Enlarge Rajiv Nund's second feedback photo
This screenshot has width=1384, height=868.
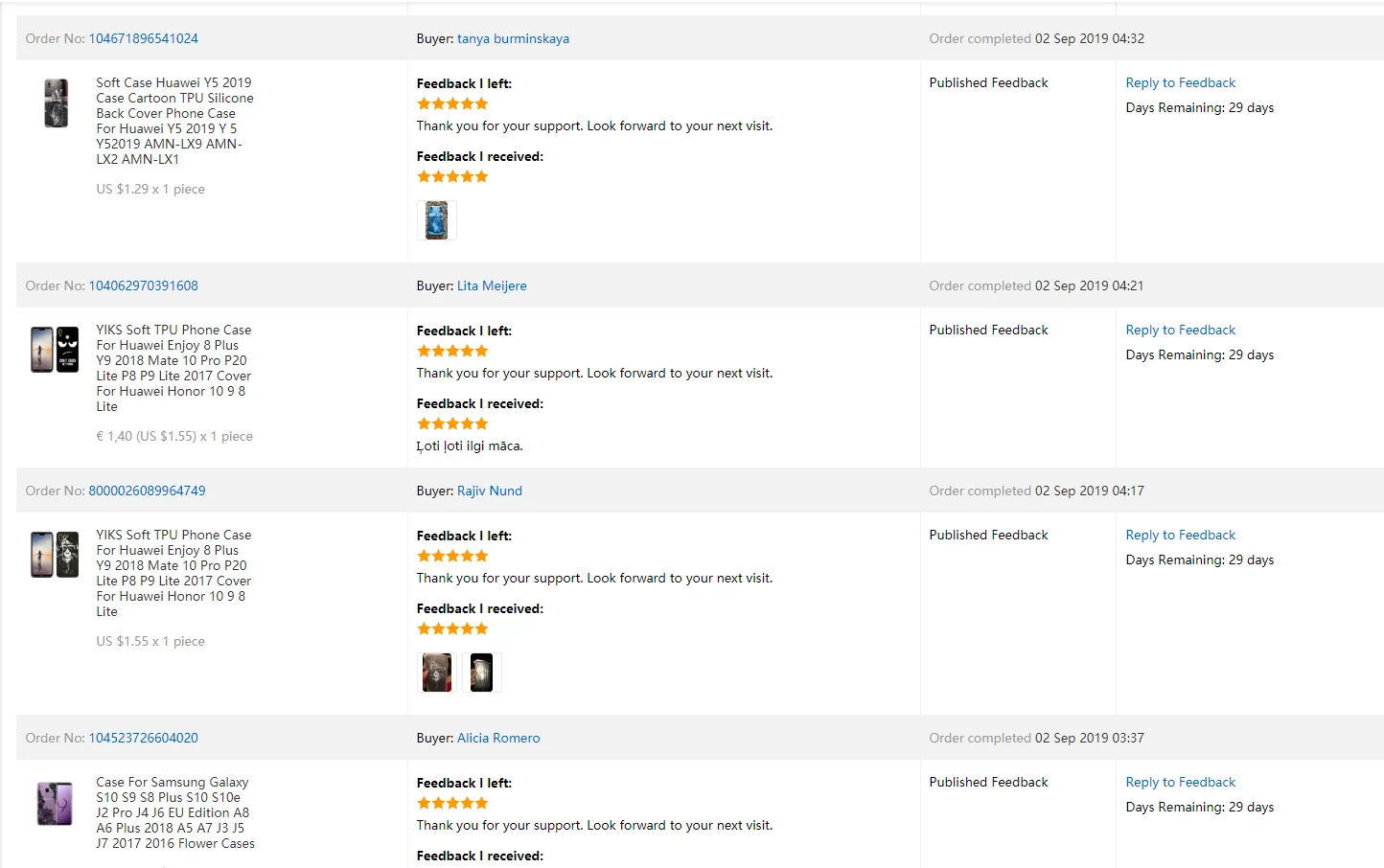tap(481, 673)
